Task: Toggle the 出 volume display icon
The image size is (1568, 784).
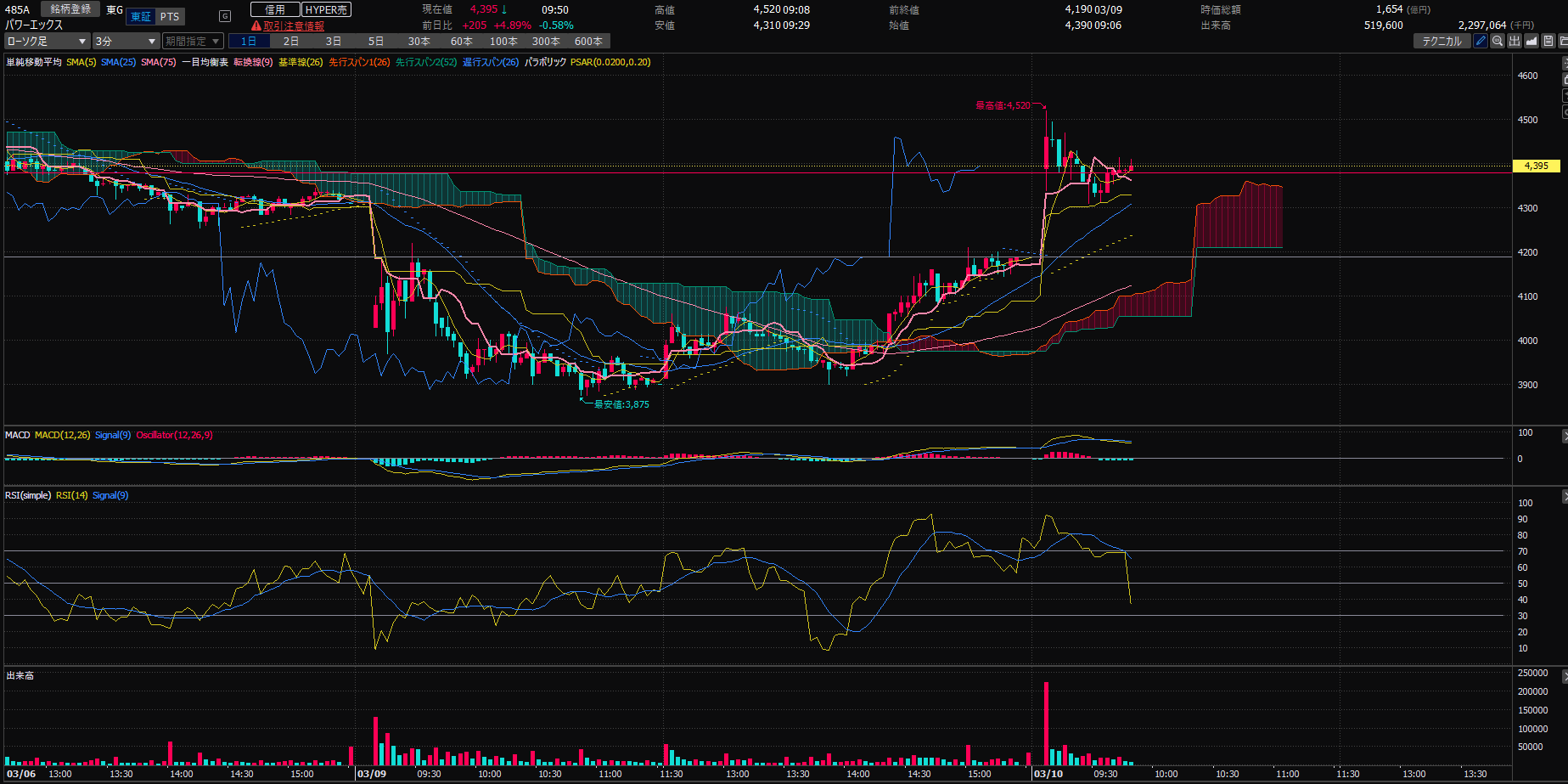Action: coord(1515,41)
